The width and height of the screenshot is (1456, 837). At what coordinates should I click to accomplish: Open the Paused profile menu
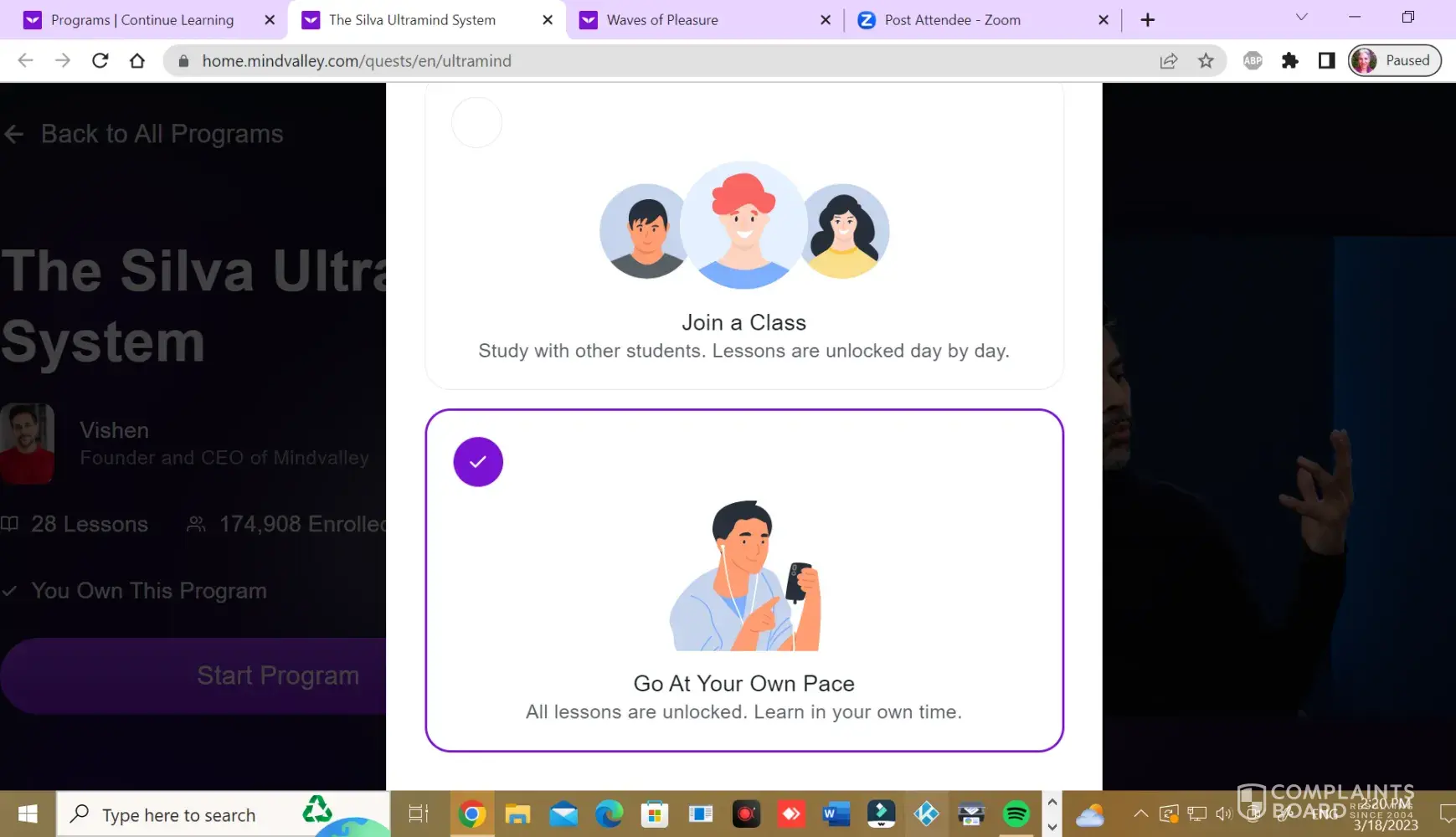1395,60
